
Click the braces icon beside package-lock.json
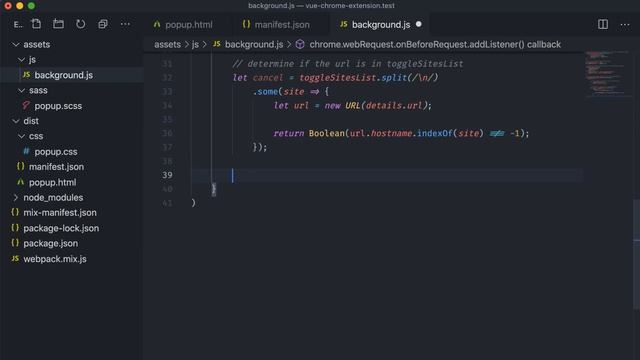15,228
